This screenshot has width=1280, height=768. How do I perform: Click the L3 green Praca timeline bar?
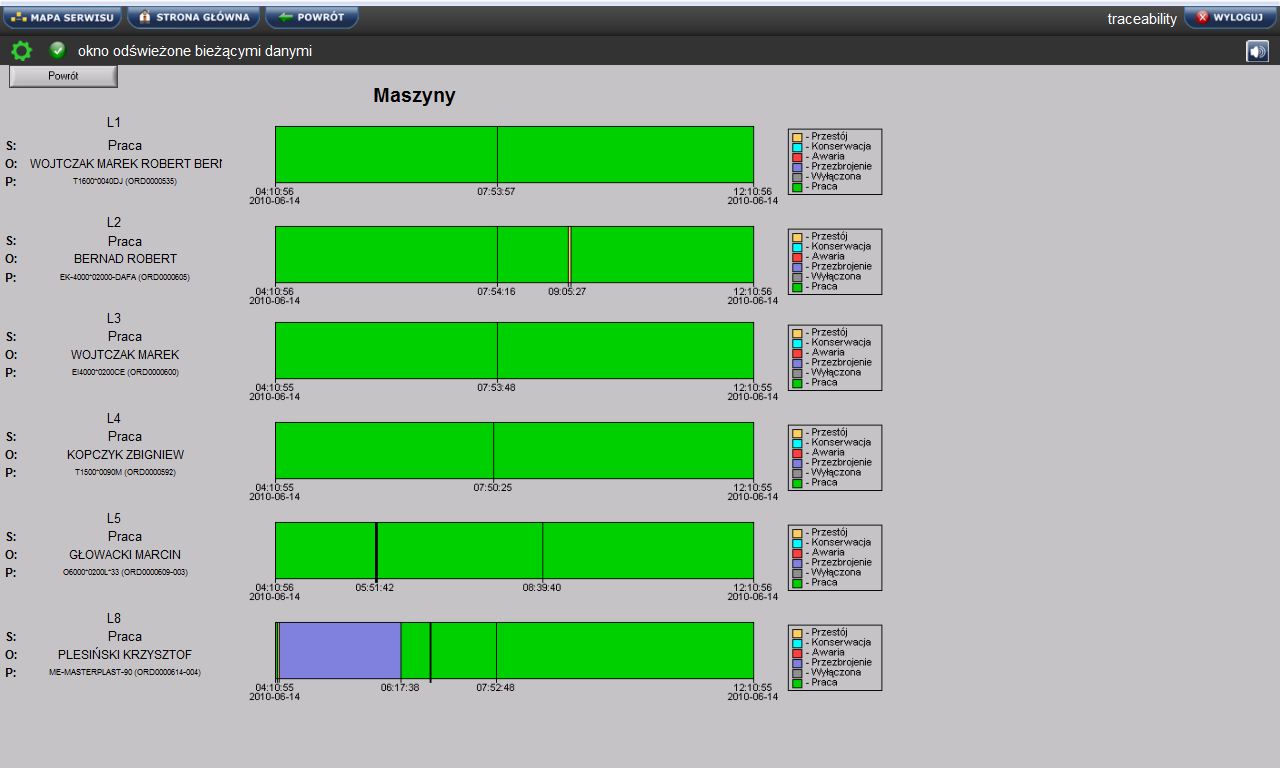pos(514,350)
